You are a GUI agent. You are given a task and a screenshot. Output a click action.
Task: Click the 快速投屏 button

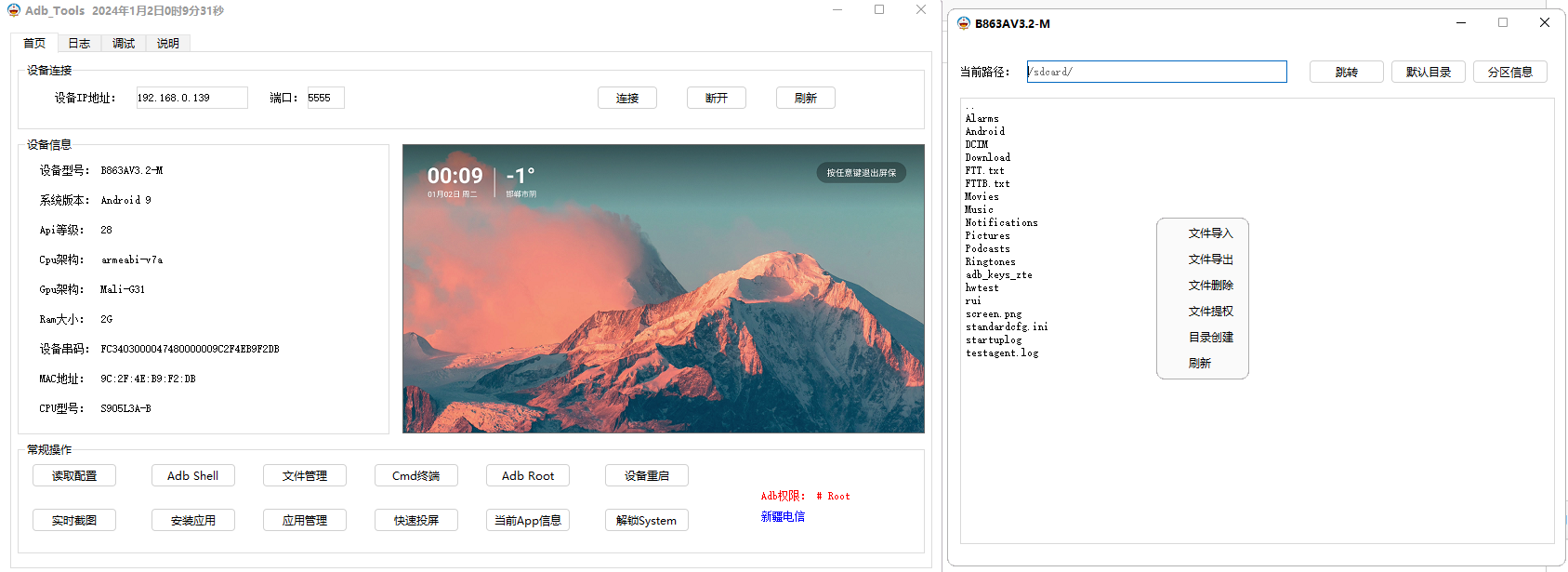point(416,520)
